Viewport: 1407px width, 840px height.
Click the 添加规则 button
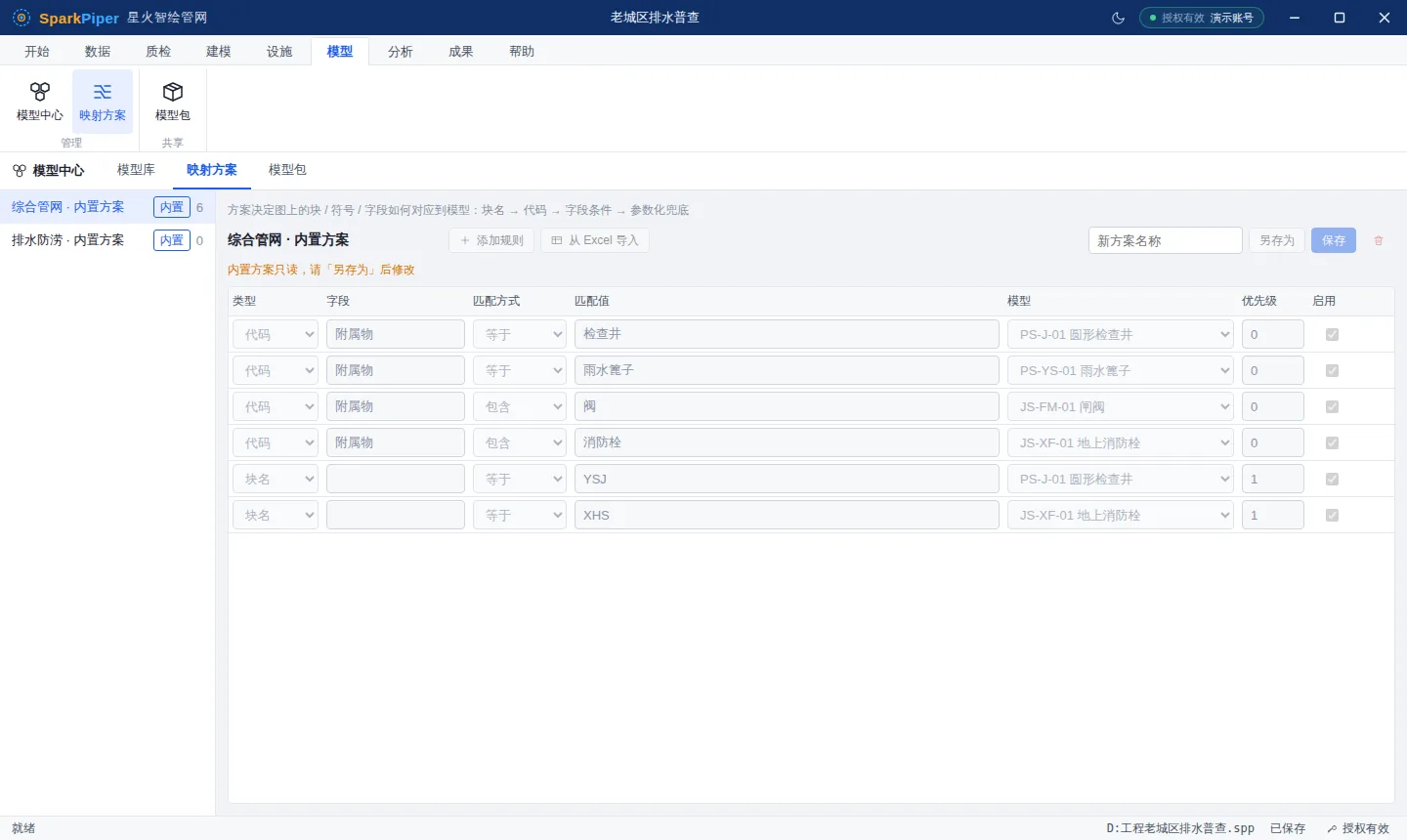pos(491,240)
